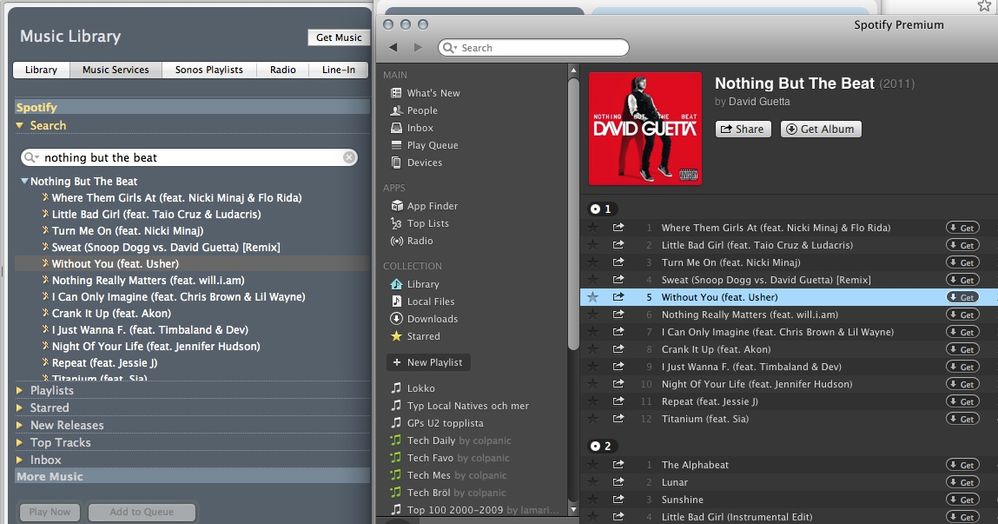Click Get Album button

821,129
